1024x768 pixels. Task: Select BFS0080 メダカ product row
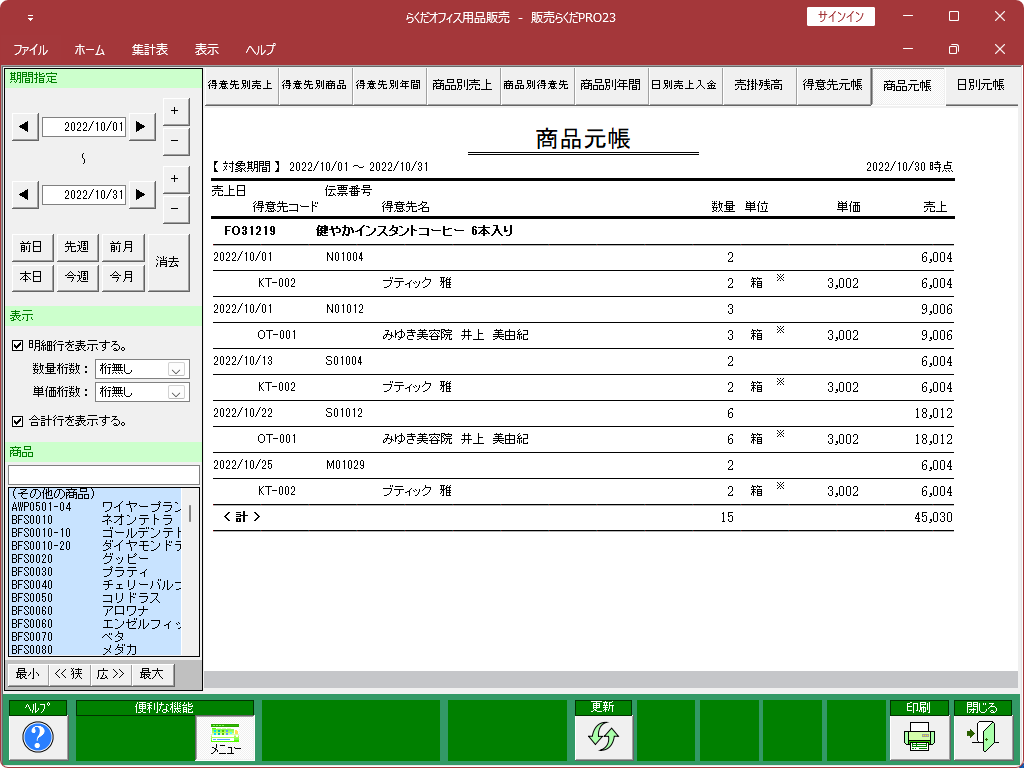pos(95,650)
